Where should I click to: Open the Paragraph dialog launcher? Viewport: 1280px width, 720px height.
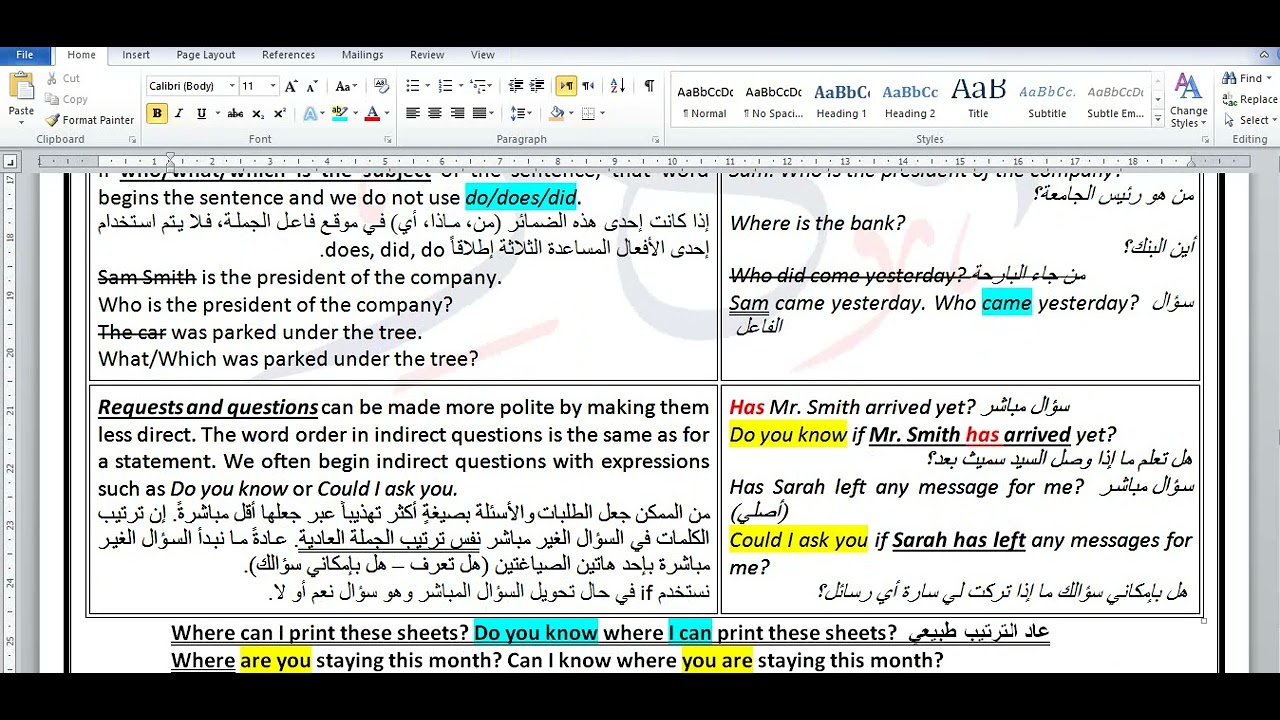656,140
